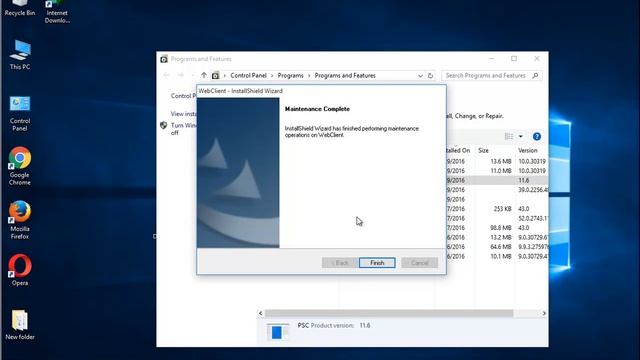Click the Cancel button in the wizard
Image resolution: width=640 pixels, height=360 pixels.
click(x=420, y=263)
